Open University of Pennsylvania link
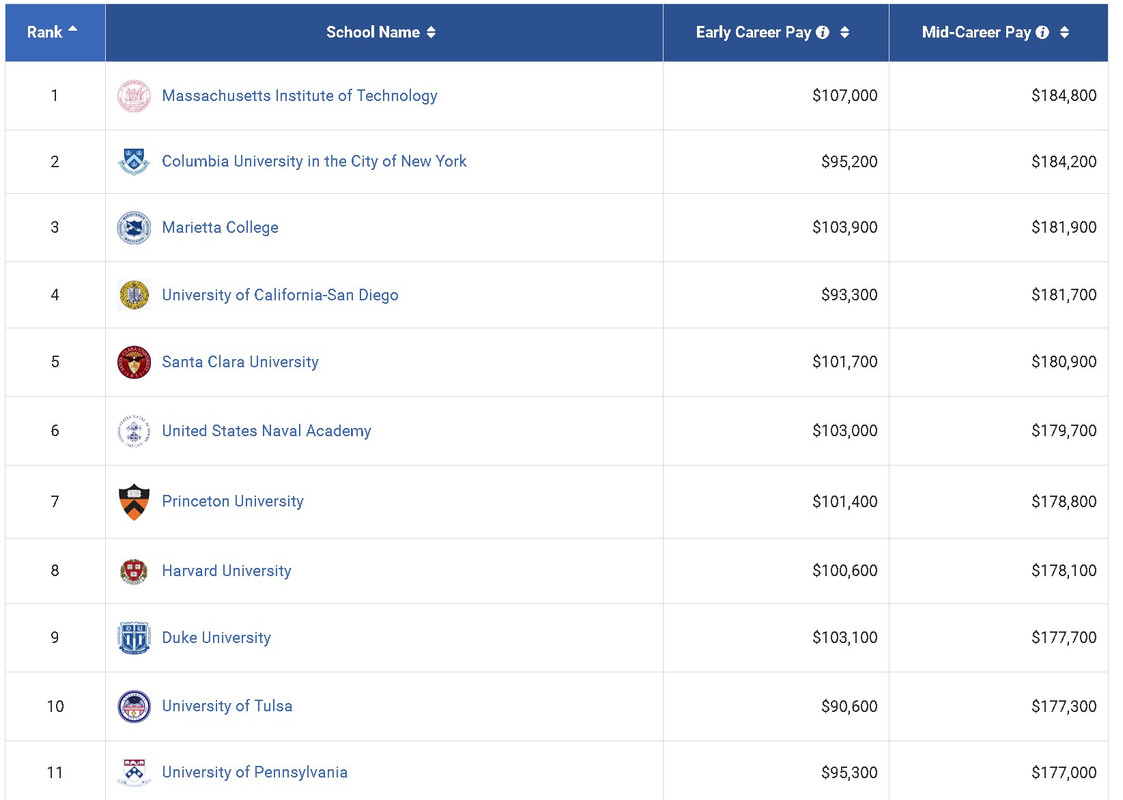Screen dimensions: 1123x800 click(x=254, y=772)
